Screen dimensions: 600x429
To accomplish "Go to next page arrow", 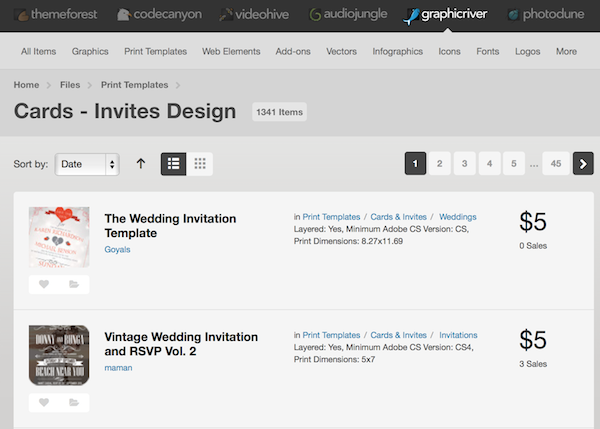I will (x=583, y=163).
